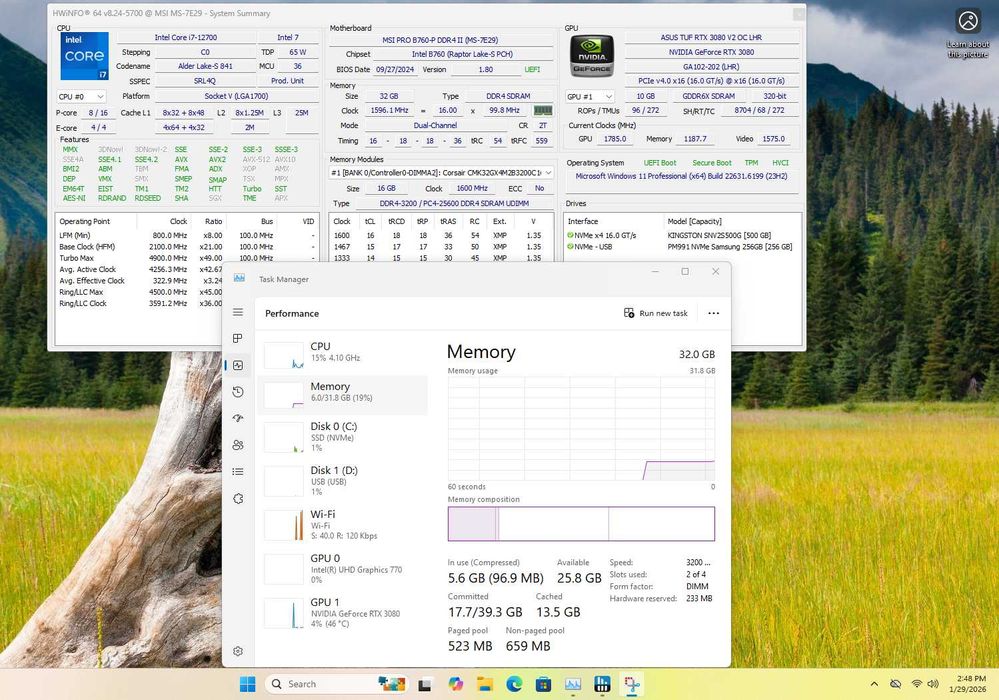Open Task View from the taskbar
The width and height of the screenshot is (999, 700).
425,685
